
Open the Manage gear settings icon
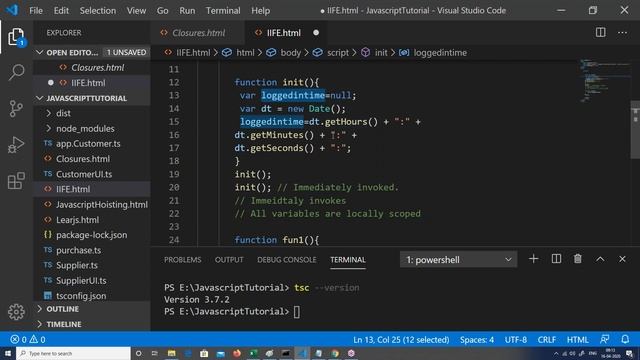(16, 312)
